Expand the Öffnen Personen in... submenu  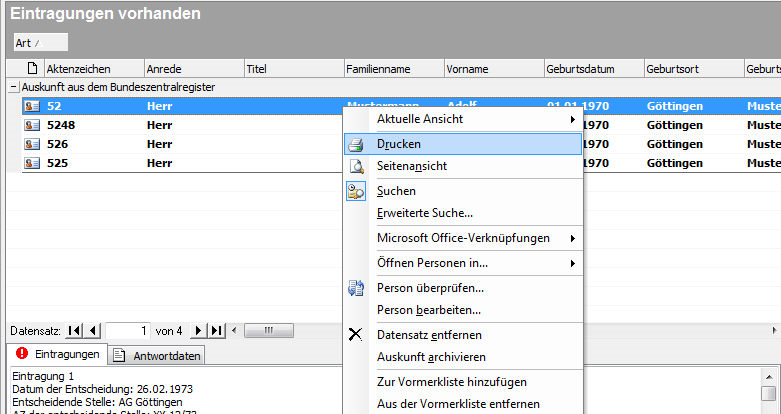(475, 263)
